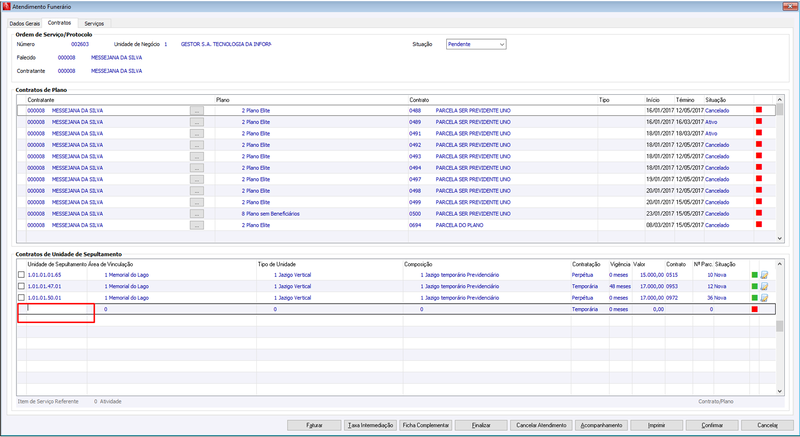Screen dimensions: 800x437
Task: Click red status square of contract 0493
Action: coord(759,156)
